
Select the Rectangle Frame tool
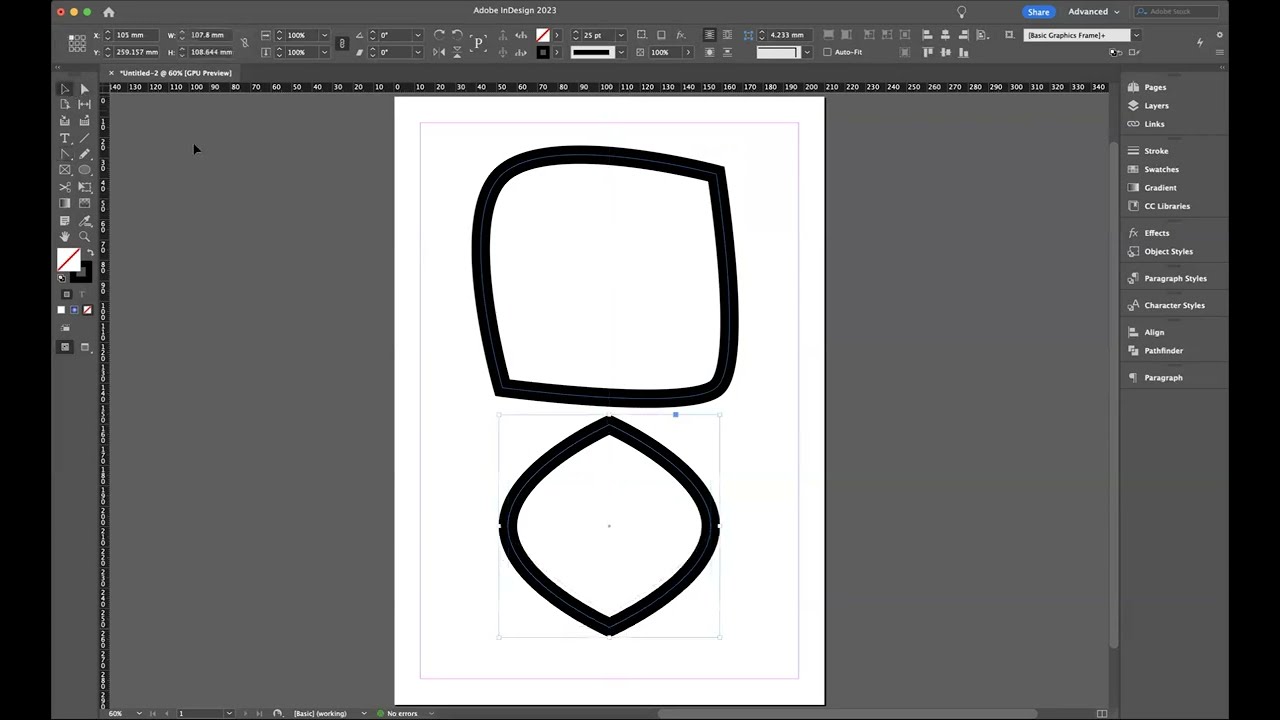click(65, 170)
